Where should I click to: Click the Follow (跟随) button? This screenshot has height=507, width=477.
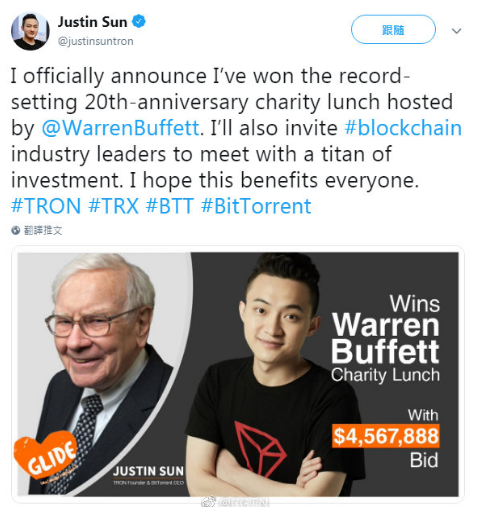[x=393, y=30]
